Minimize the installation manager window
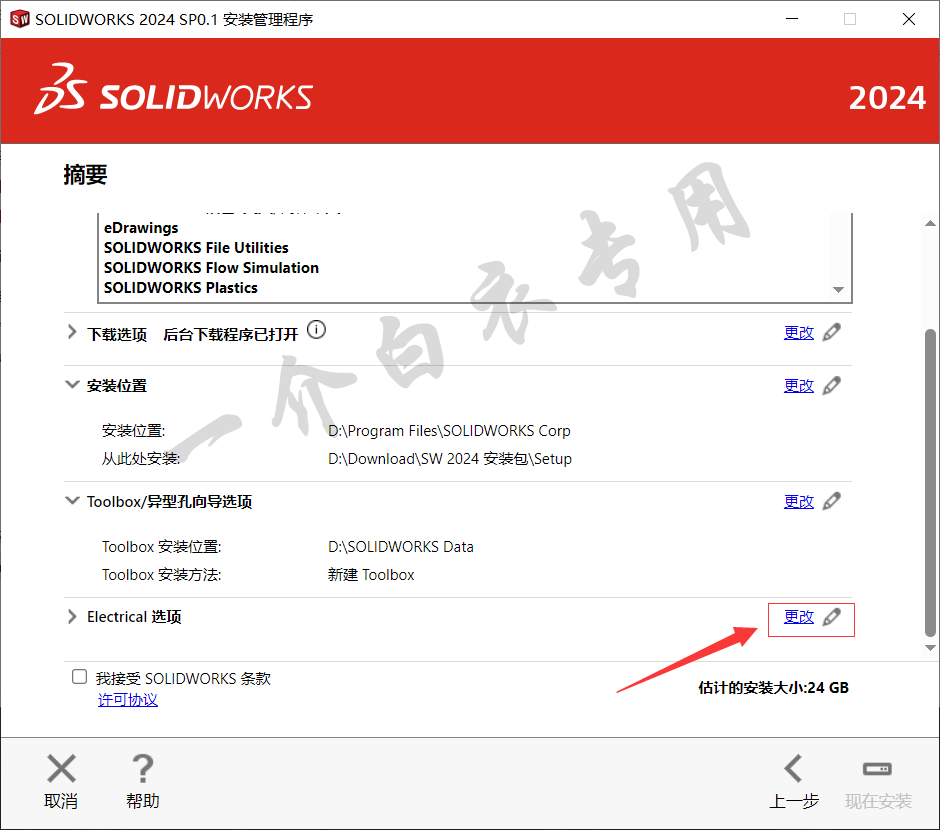 (792, 19)
